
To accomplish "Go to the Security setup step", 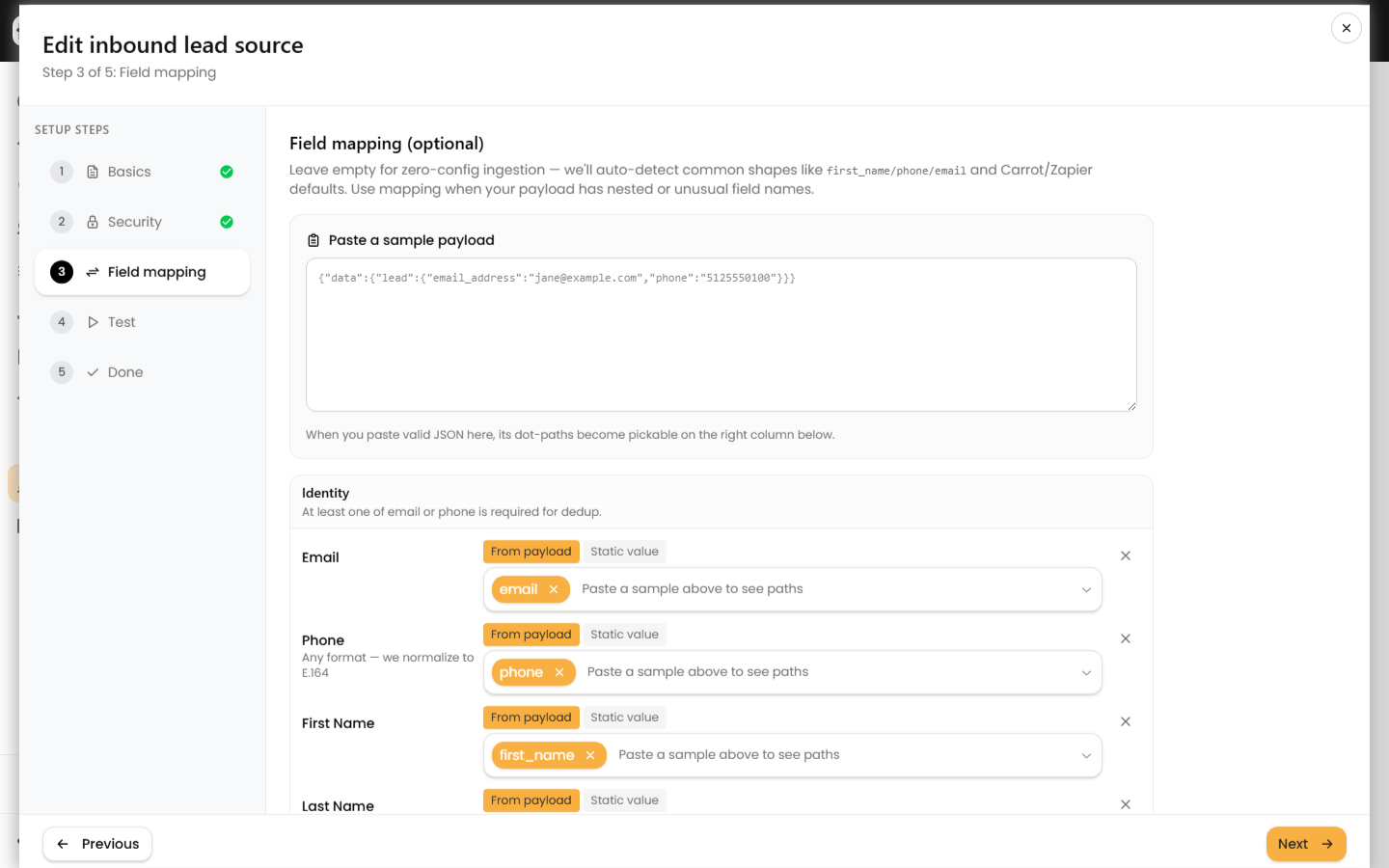I will tap(142, 222).
